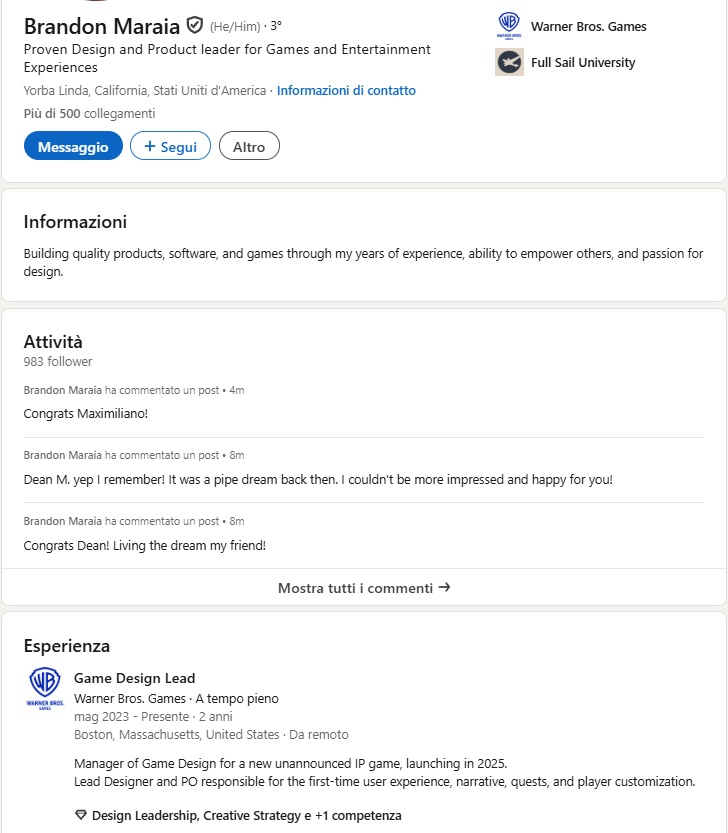
Task: Click the diamond icon next to Design Leadership
Action: (x=80, y=817)
